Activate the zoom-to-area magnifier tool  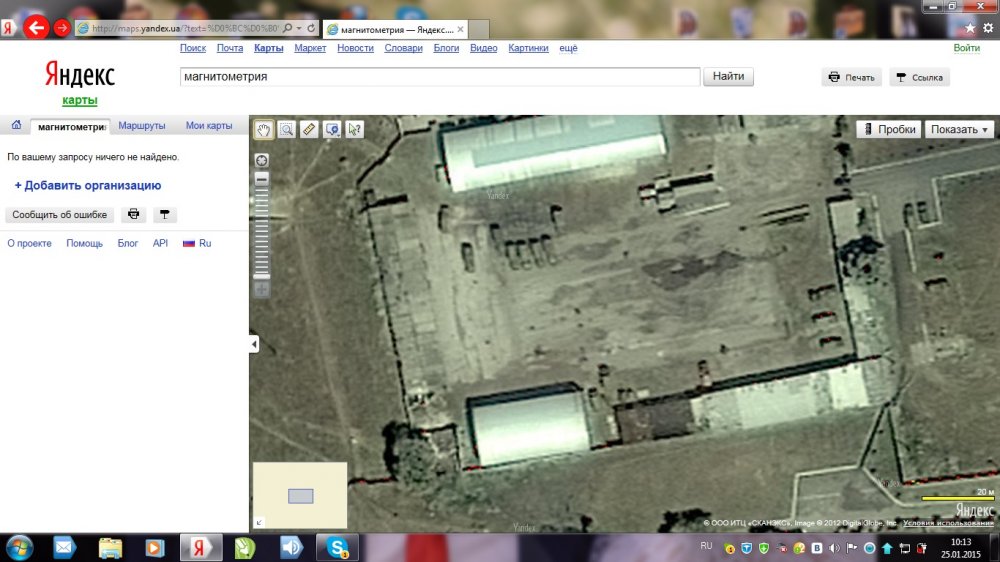(x=287, y=129)
